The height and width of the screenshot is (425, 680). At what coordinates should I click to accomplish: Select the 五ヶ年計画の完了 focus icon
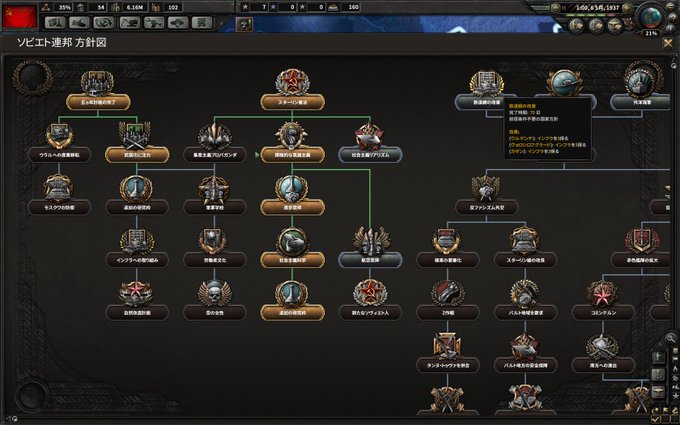click(x=98, y=83)
